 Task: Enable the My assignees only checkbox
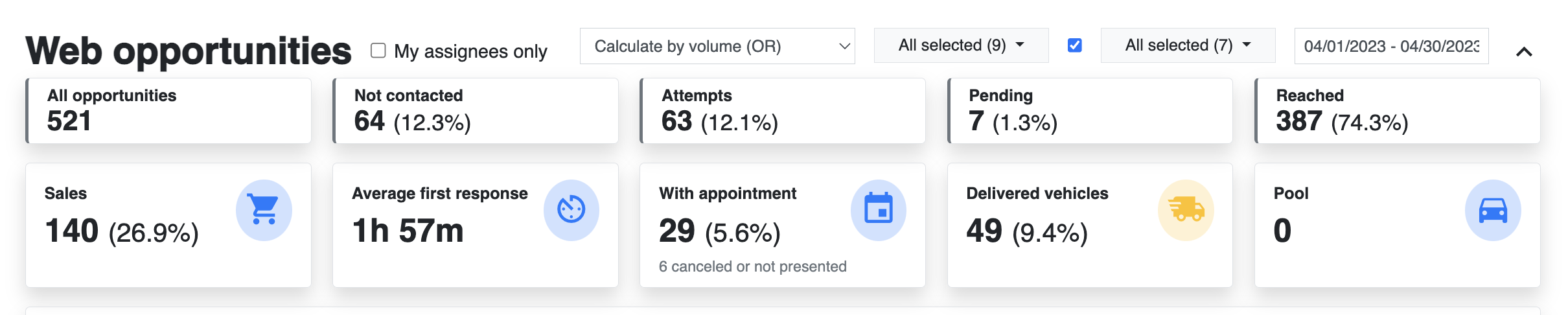point(378,51)
